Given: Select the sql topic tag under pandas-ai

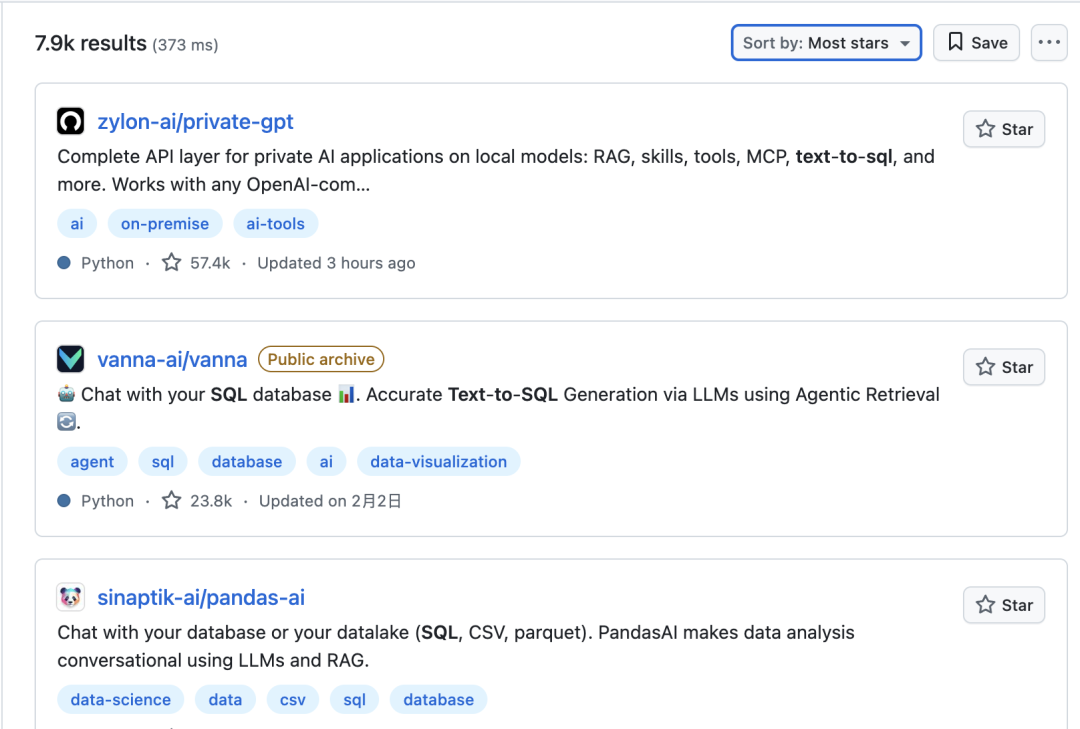Looking at the screenshot, I should coord(355,699).
